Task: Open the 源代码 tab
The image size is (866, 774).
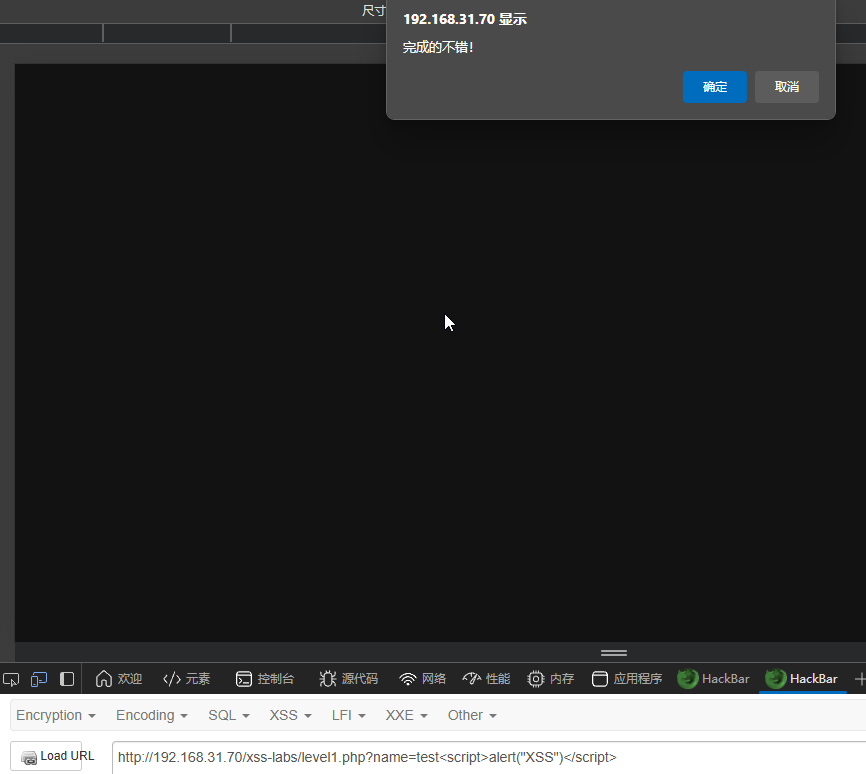Action: [348, 679]
